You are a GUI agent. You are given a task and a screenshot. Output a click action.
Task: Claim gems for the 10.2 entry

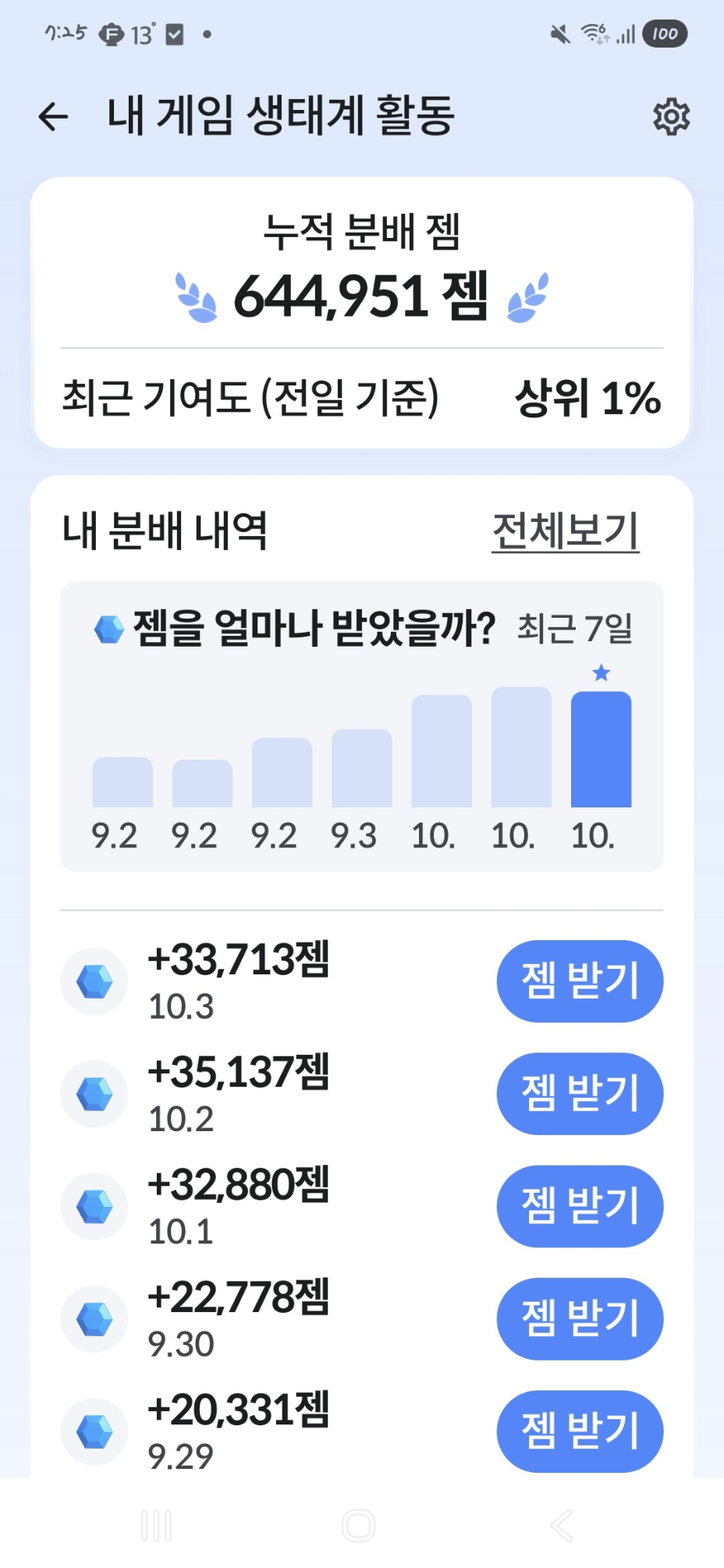coord(580,1094)
